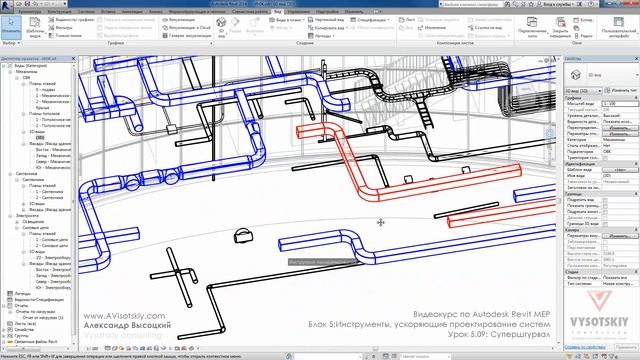Toggle Sun Path checkbox

tap(605, 158)
